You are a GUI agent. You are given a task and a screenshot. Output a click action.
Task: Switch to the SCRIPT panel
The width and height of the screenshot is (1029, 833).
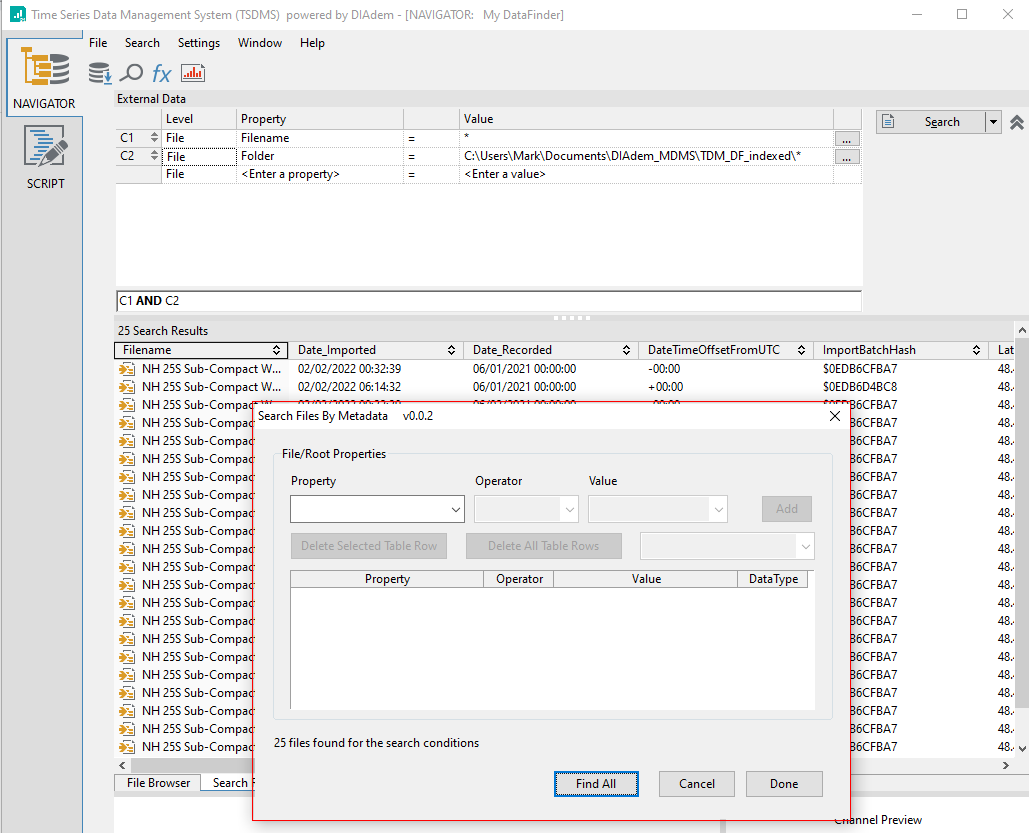tap(44, 157)
